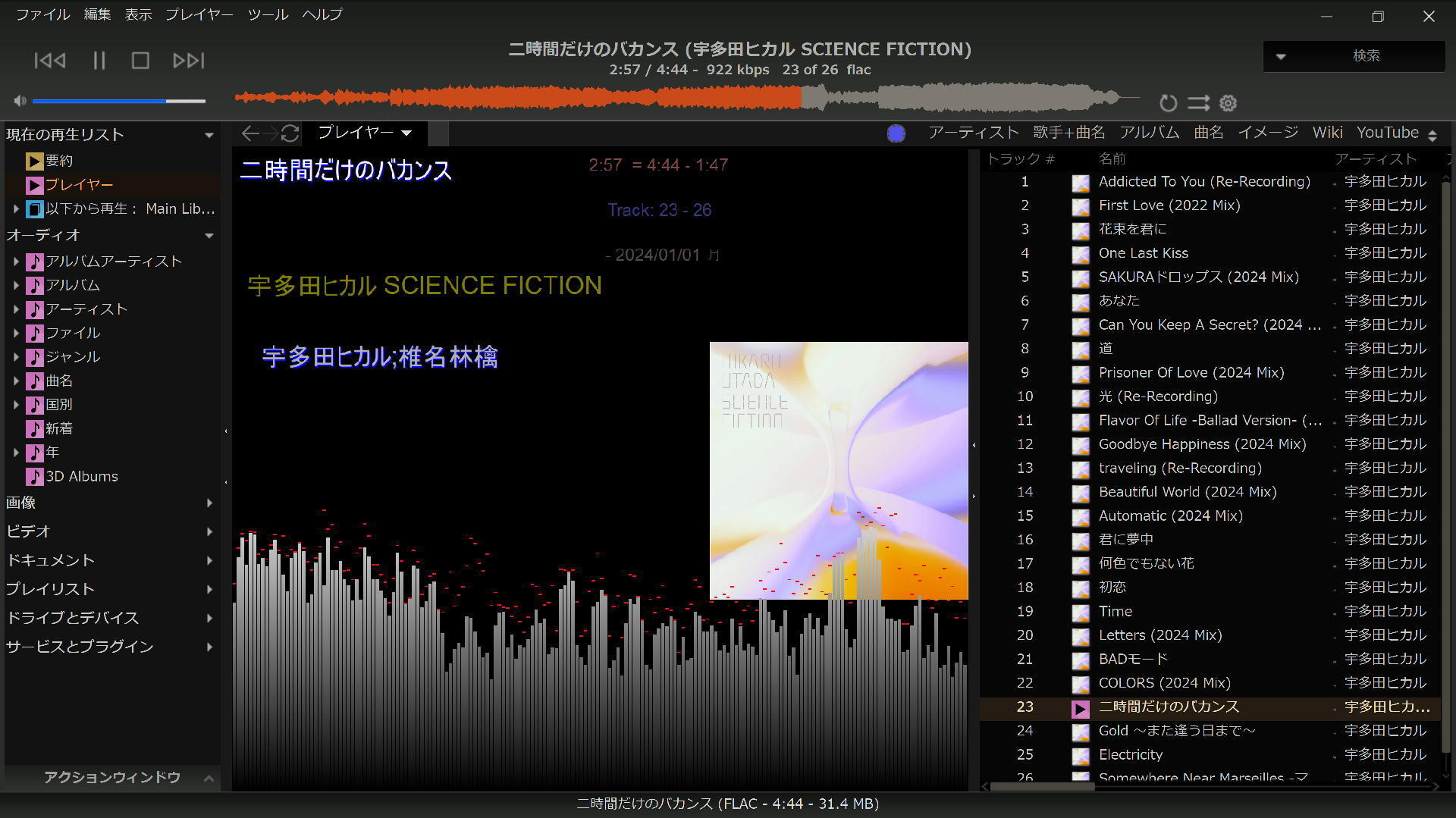This screenshot has height=818, width=1456.
Task: Expand the アルバムアーティスト tree node
Action: click(x=16, y=262)
